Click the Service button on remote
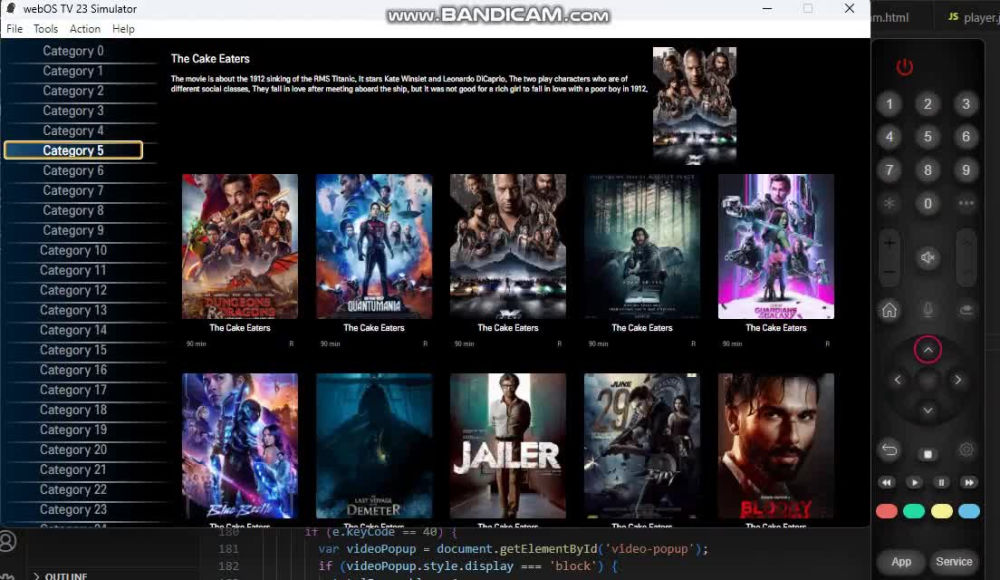Screen dimensions: 1000x580 954,561
